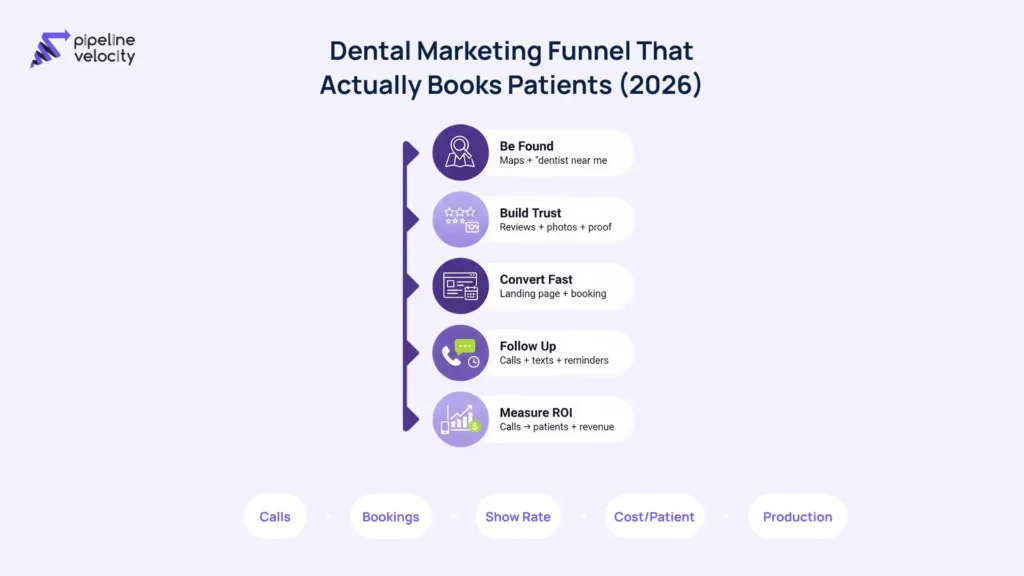The width and height of the screenshot is (1024, 576).
Task: Click the Measure ROI bar chart icon
Action: 458,418
